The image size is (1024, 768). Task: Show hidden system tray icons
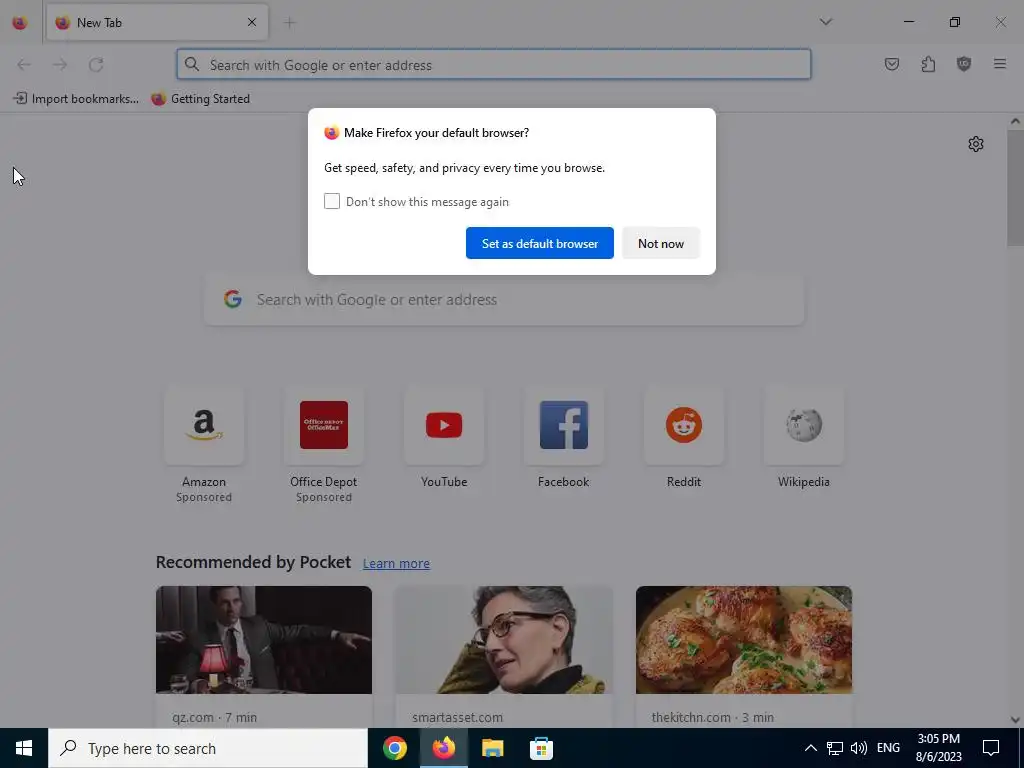click(x=810, y=748)
